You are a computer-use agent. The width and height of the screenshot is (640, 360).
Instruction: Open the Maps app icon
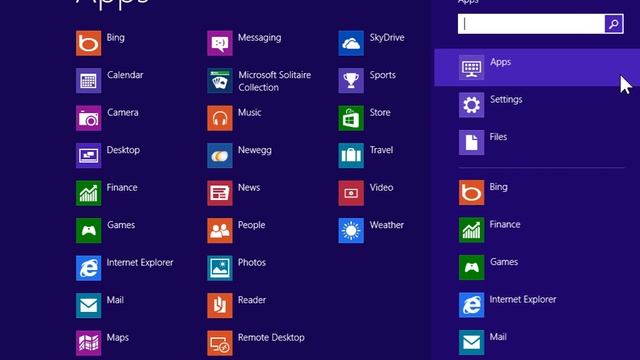89,343
